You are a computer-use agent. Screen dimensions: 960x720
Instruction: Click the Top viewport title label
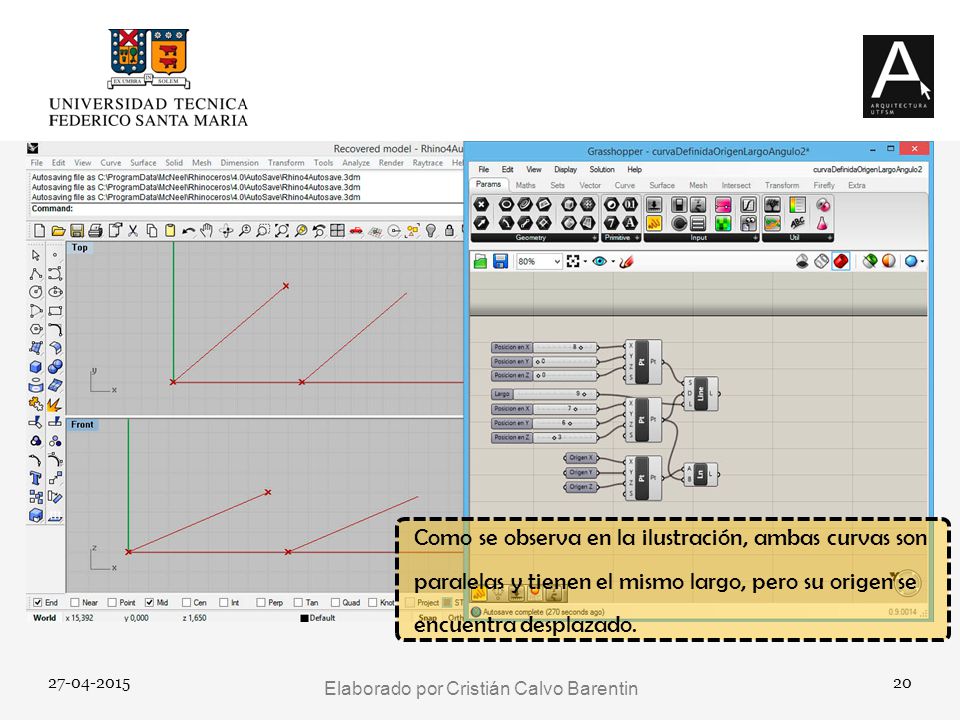80,247
